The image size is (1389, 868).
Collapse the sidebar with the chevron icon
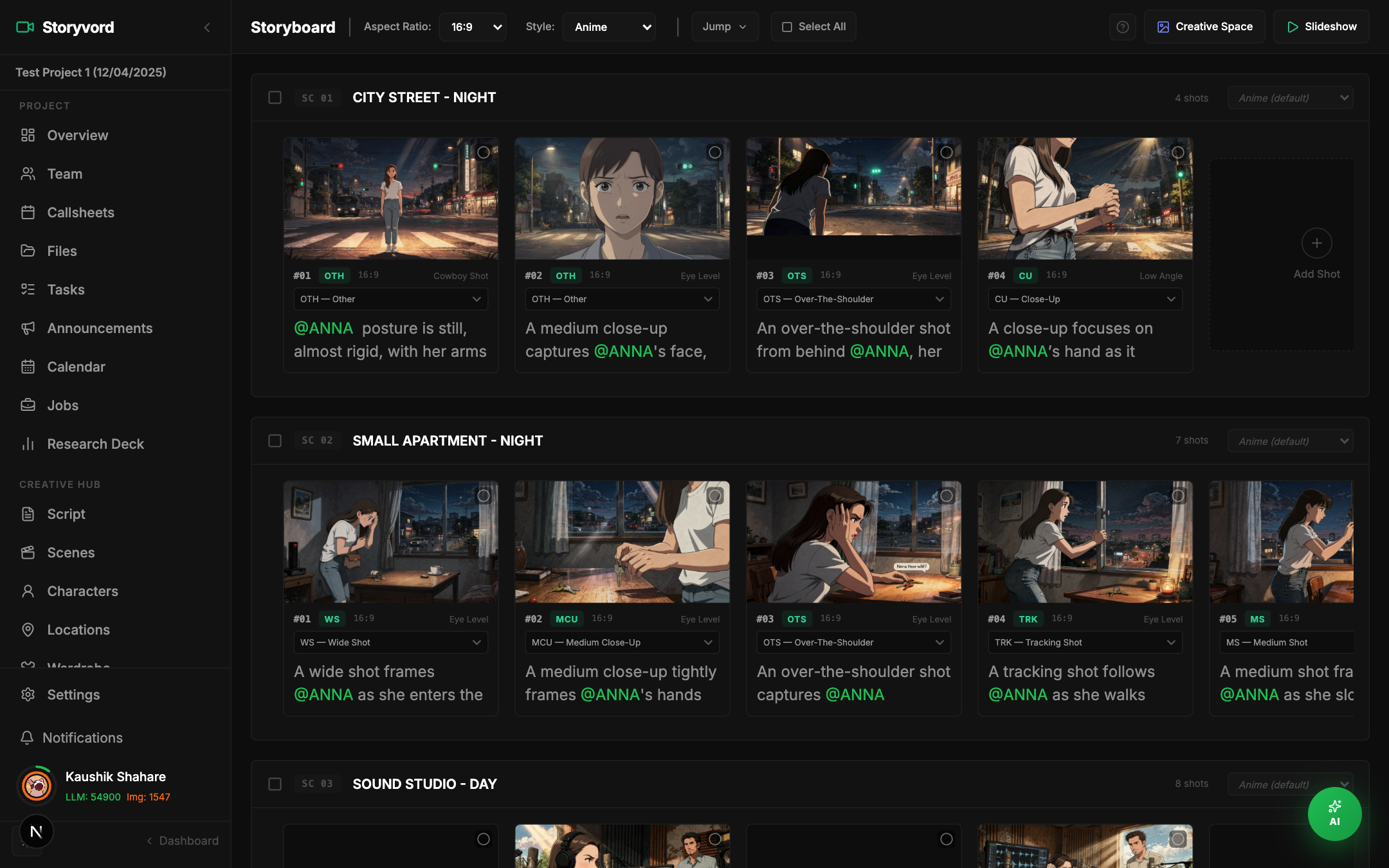(x=207, y=27)
